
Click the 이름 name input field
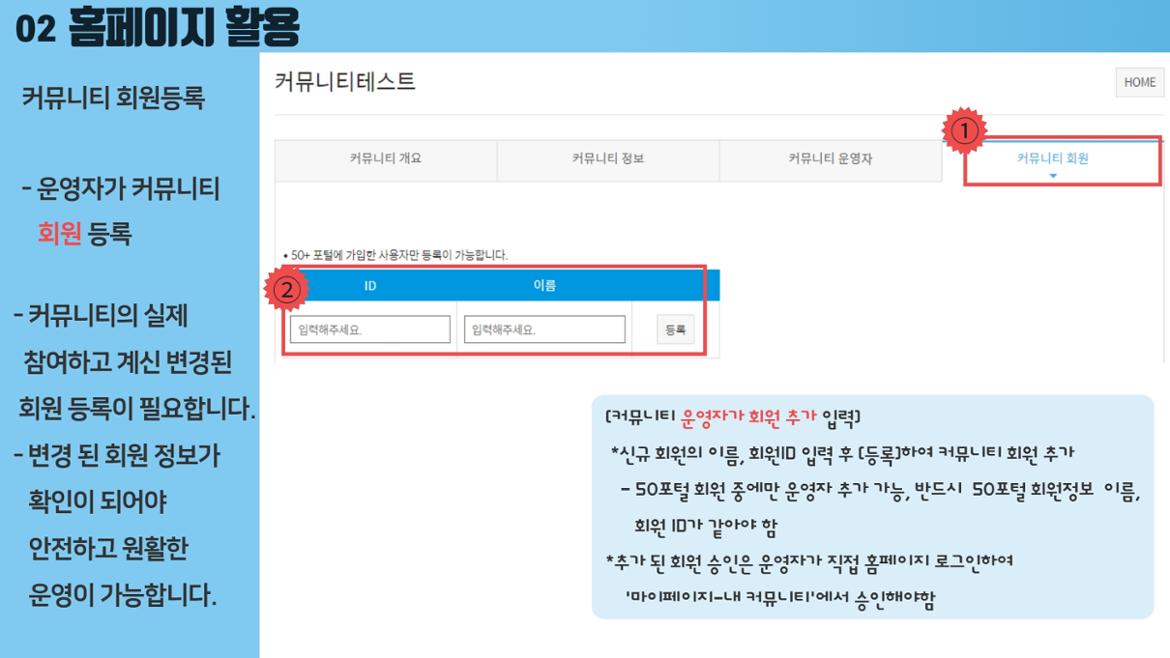tap(545, 329)
